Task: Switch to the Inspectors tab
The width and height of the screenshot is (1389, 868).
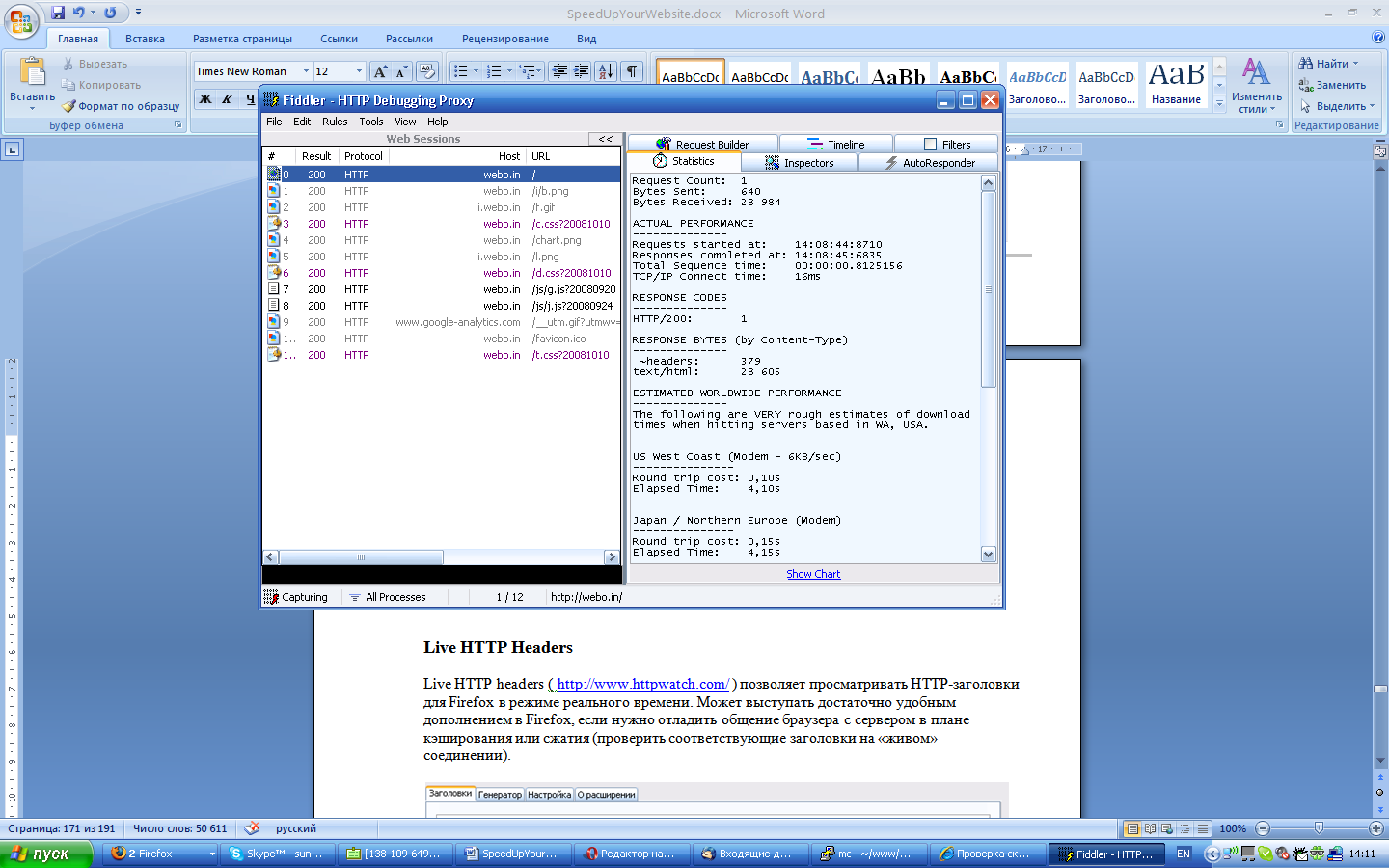Action: [799, 163]
